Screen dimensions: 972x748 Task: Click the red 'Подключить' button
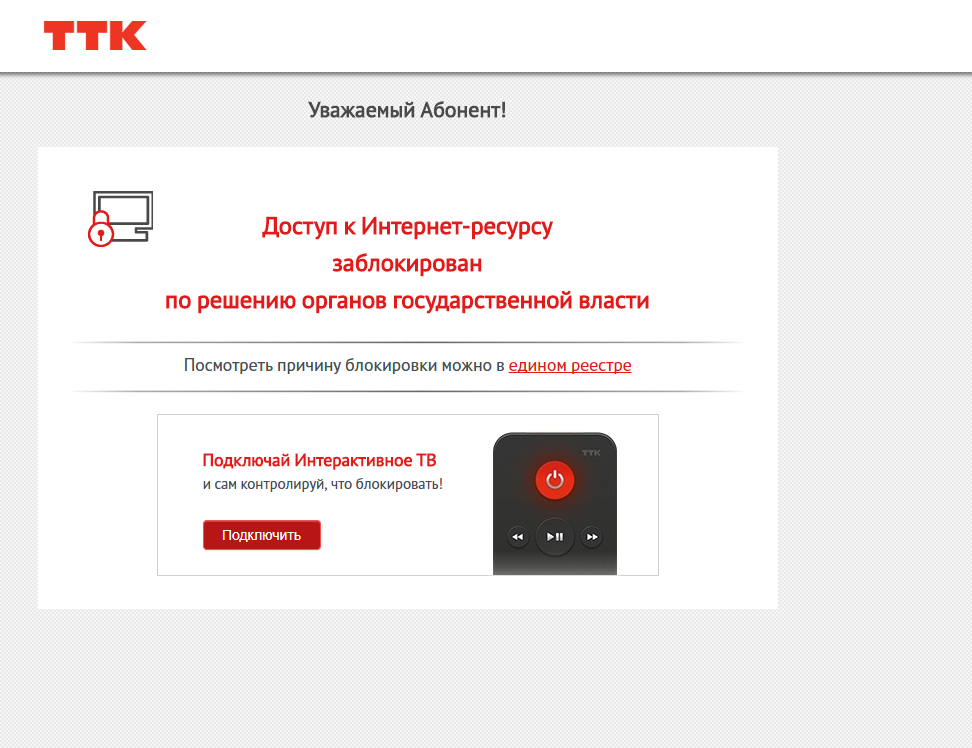(262, 535)
